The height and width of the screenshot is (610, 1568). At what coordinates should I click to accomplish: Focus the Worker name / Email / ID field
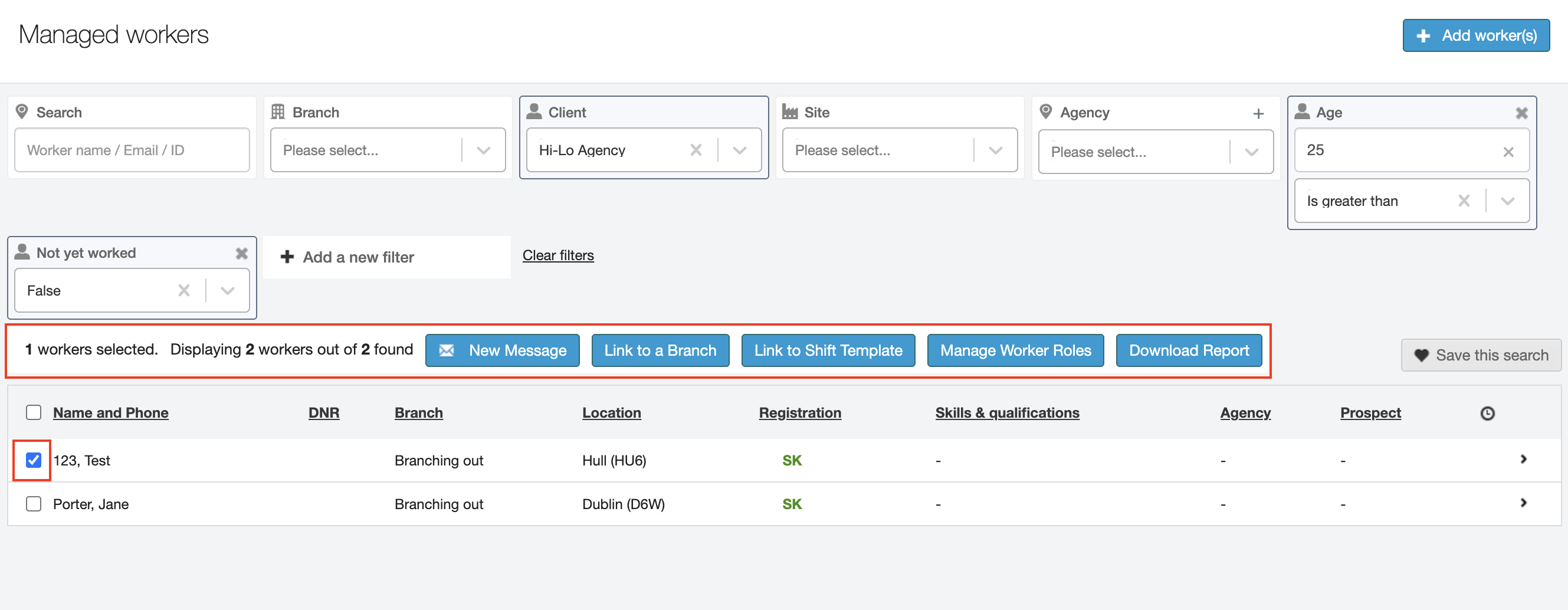pyautogui.click(x=132, y=150)
